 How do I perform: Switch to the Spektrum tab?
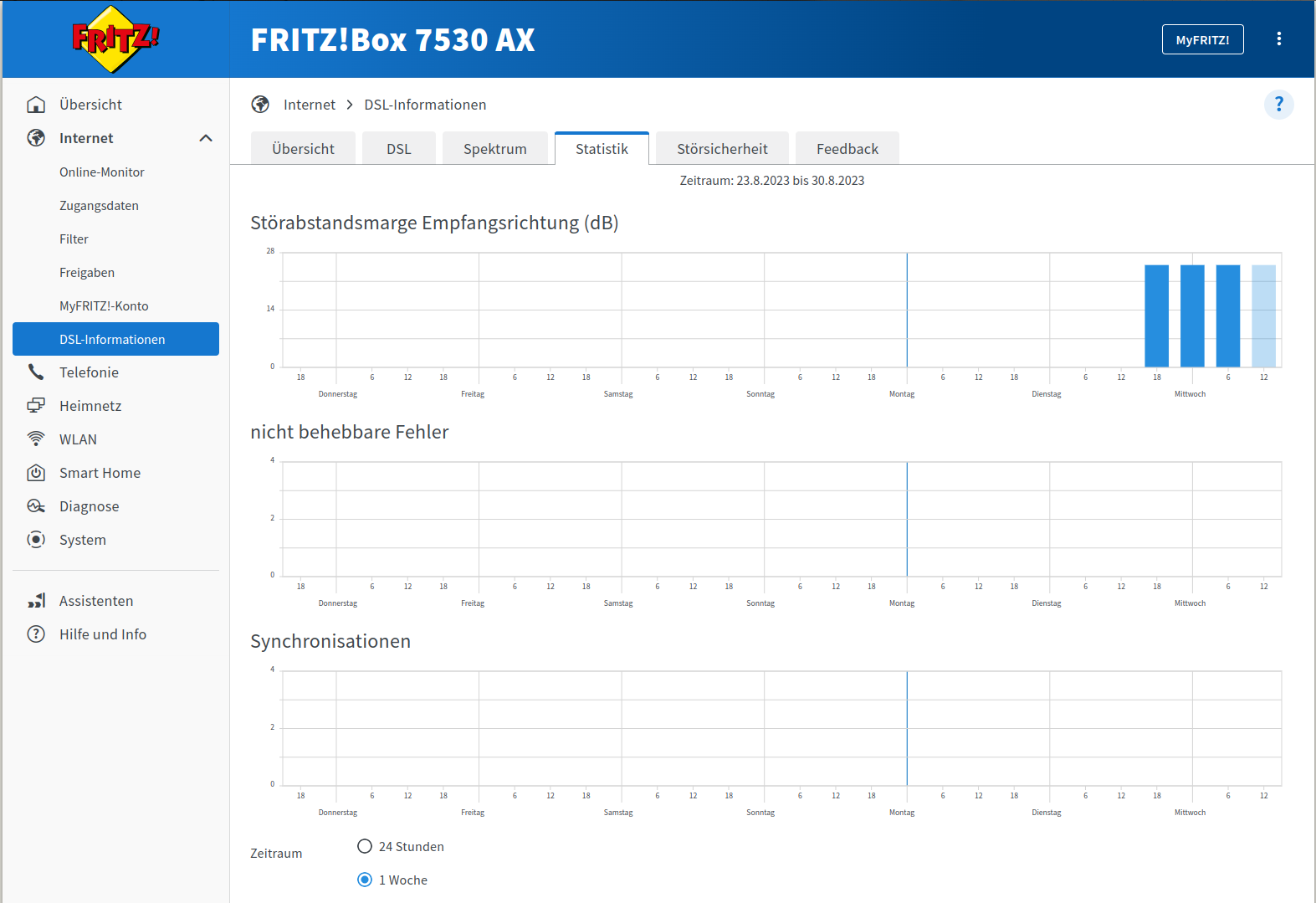tap(495, 148)
